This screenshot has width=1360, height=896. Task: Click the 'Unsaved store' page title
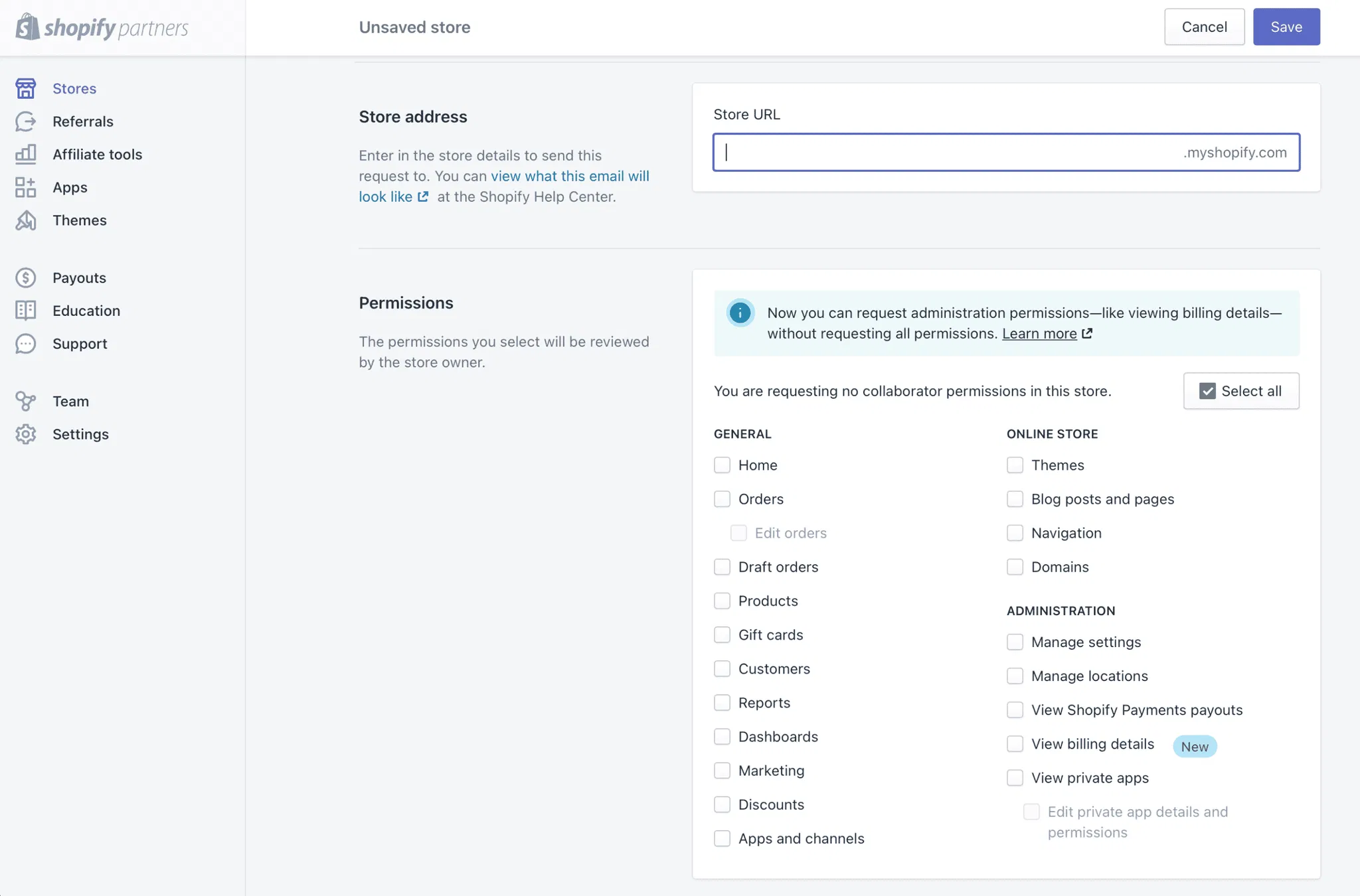(414, 27)
